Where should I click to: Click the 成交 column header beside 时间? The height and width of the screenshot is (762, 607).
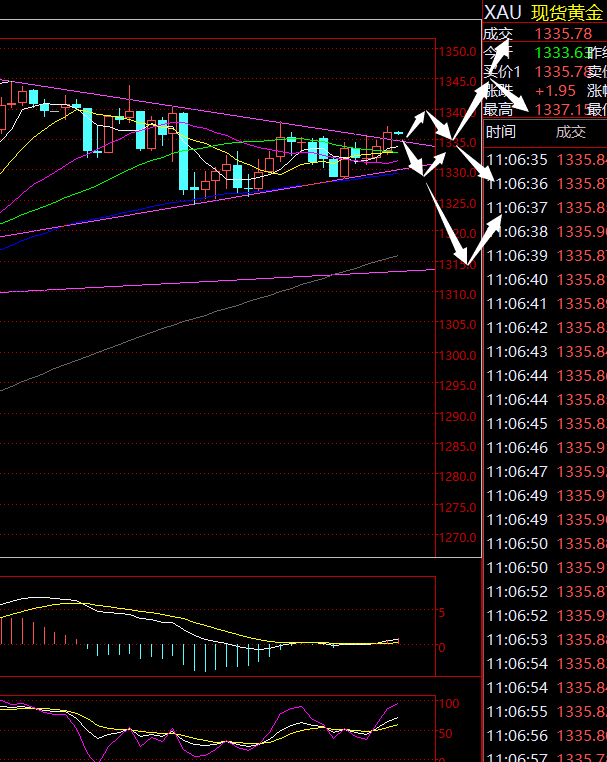571,132
